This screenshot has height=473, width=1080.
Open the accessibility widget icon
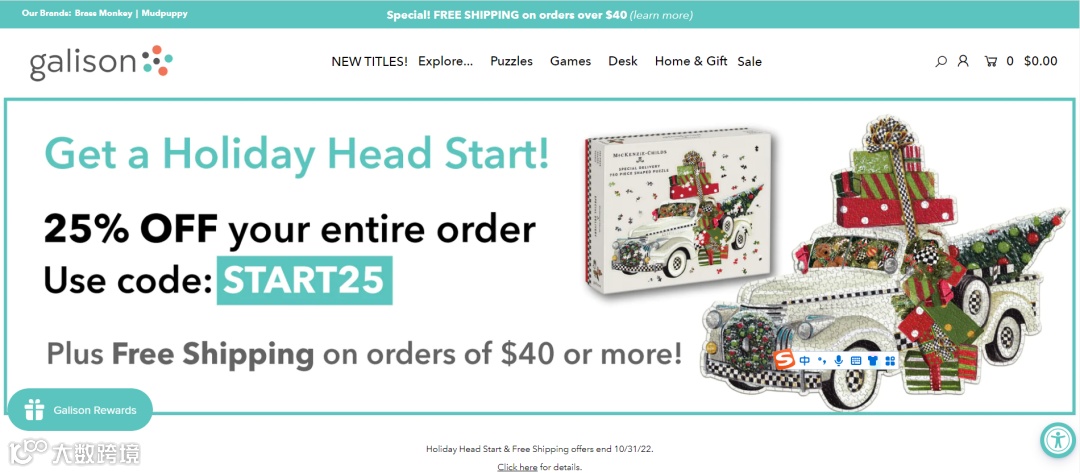pos(1057,439)
